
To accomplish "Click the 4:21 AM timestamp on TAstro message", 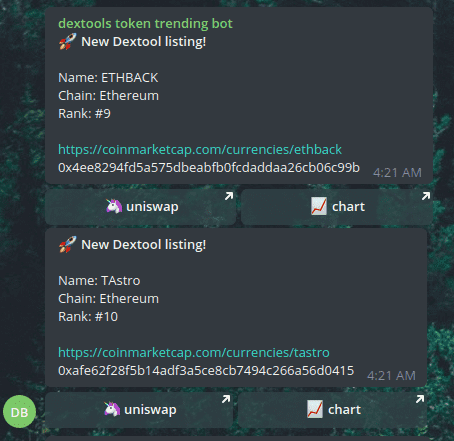I will [x=391, y=376].
